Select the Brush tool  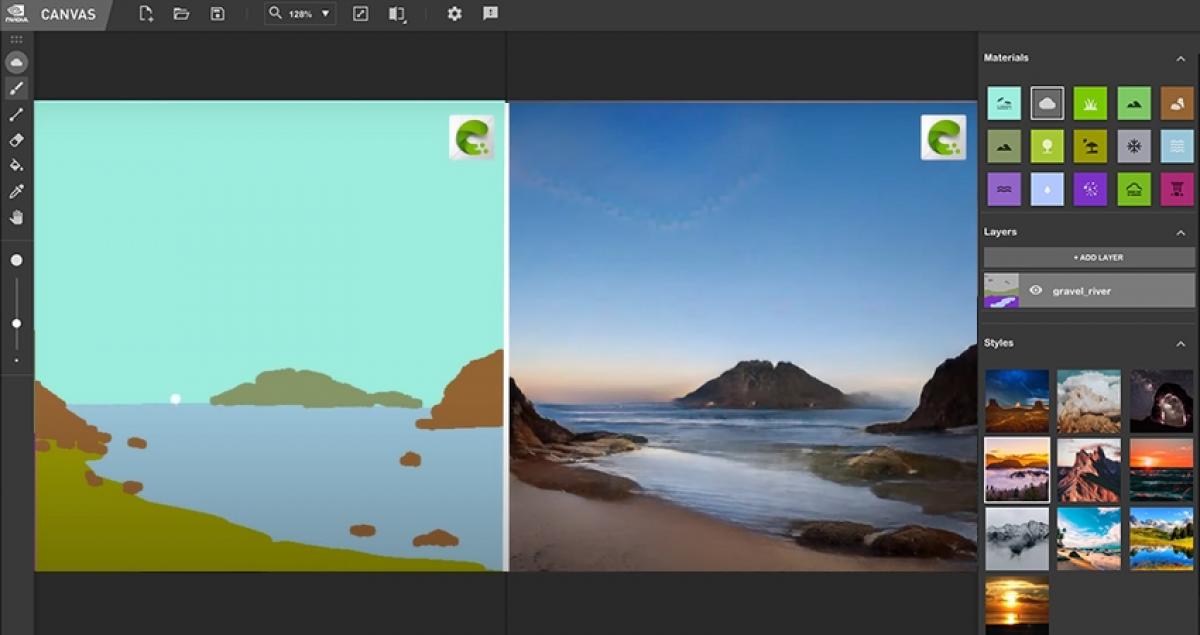16,88
